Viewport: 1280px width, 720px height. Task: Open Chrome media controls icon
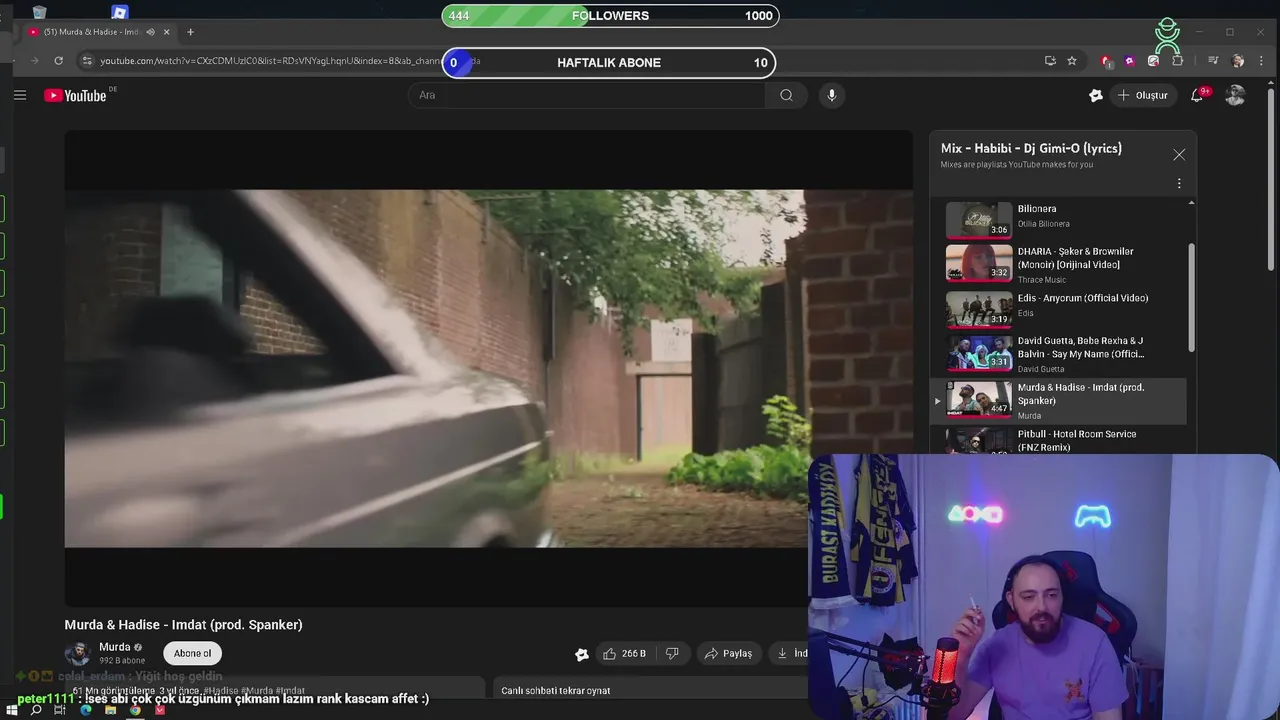tap(1213, 61)
